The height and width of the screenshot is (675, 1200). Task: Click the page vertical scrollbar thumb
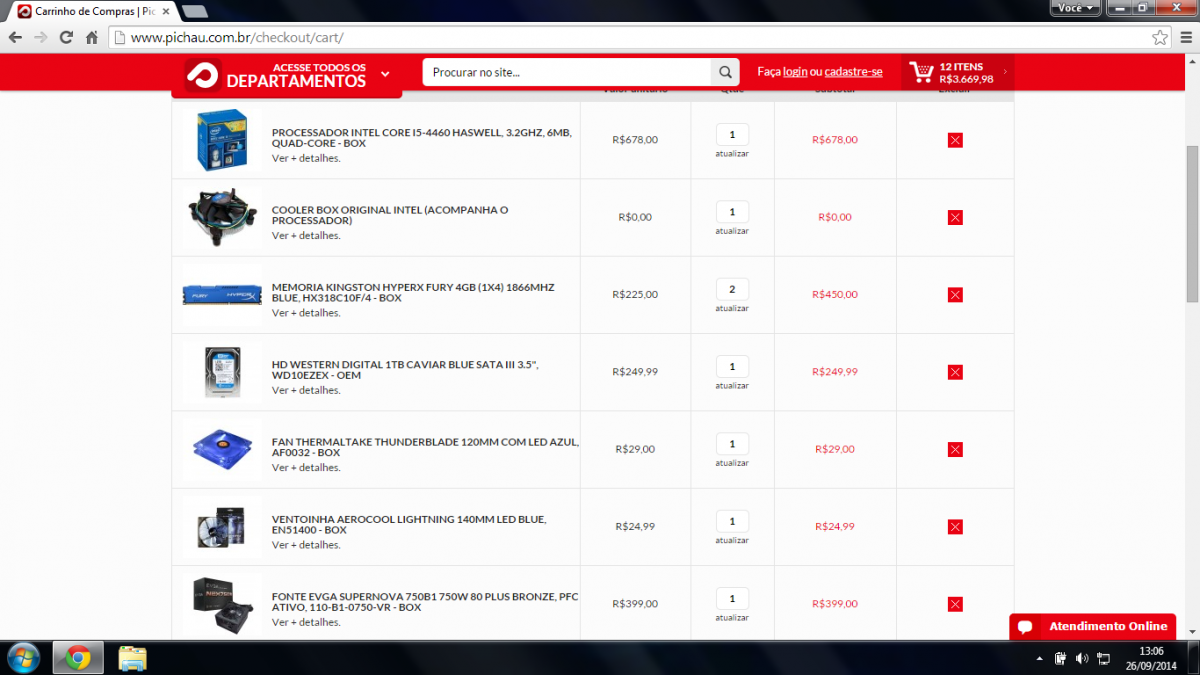pyautogui.click(x=1192, y=223)
